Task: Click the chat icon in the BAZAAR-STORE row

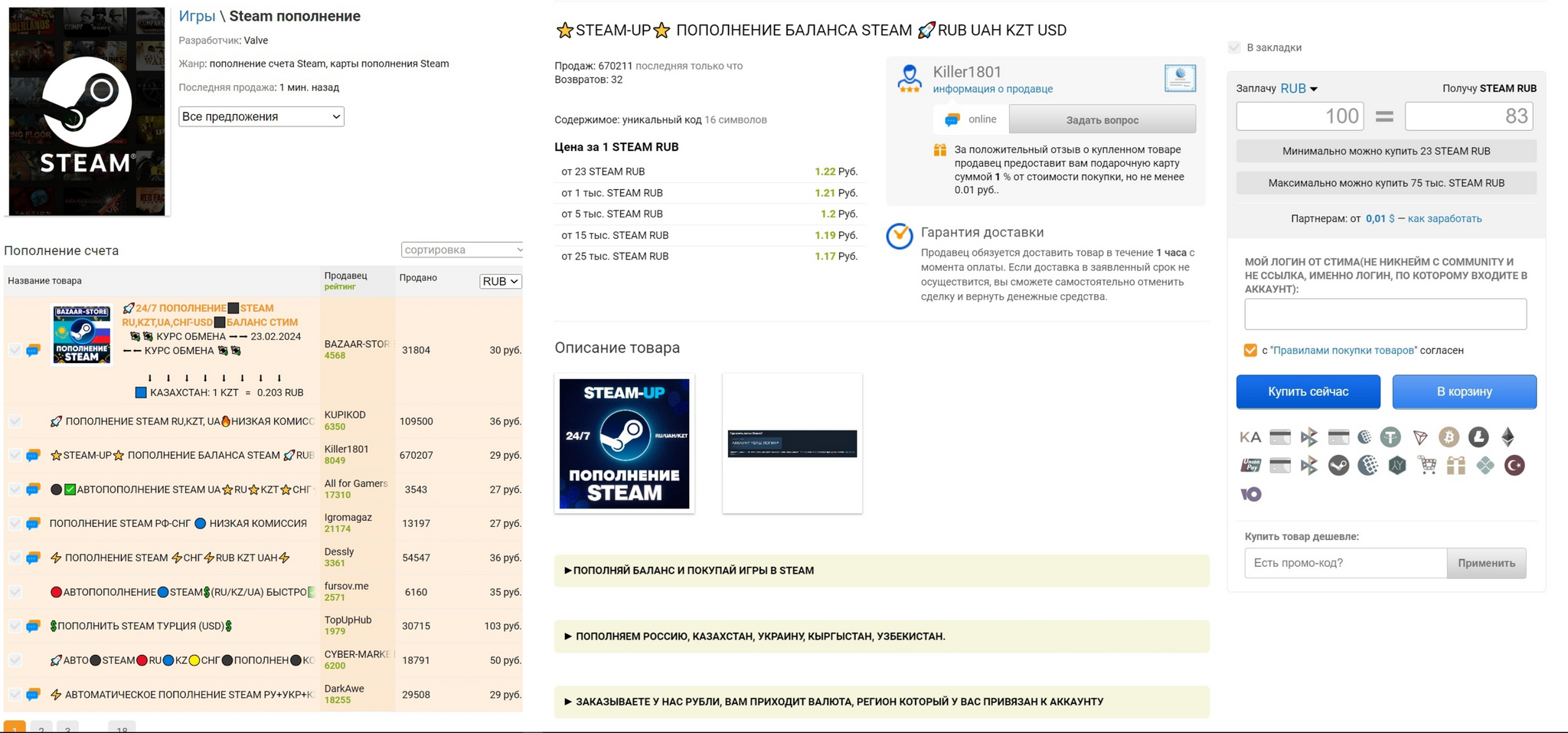Action: (33, 350)
